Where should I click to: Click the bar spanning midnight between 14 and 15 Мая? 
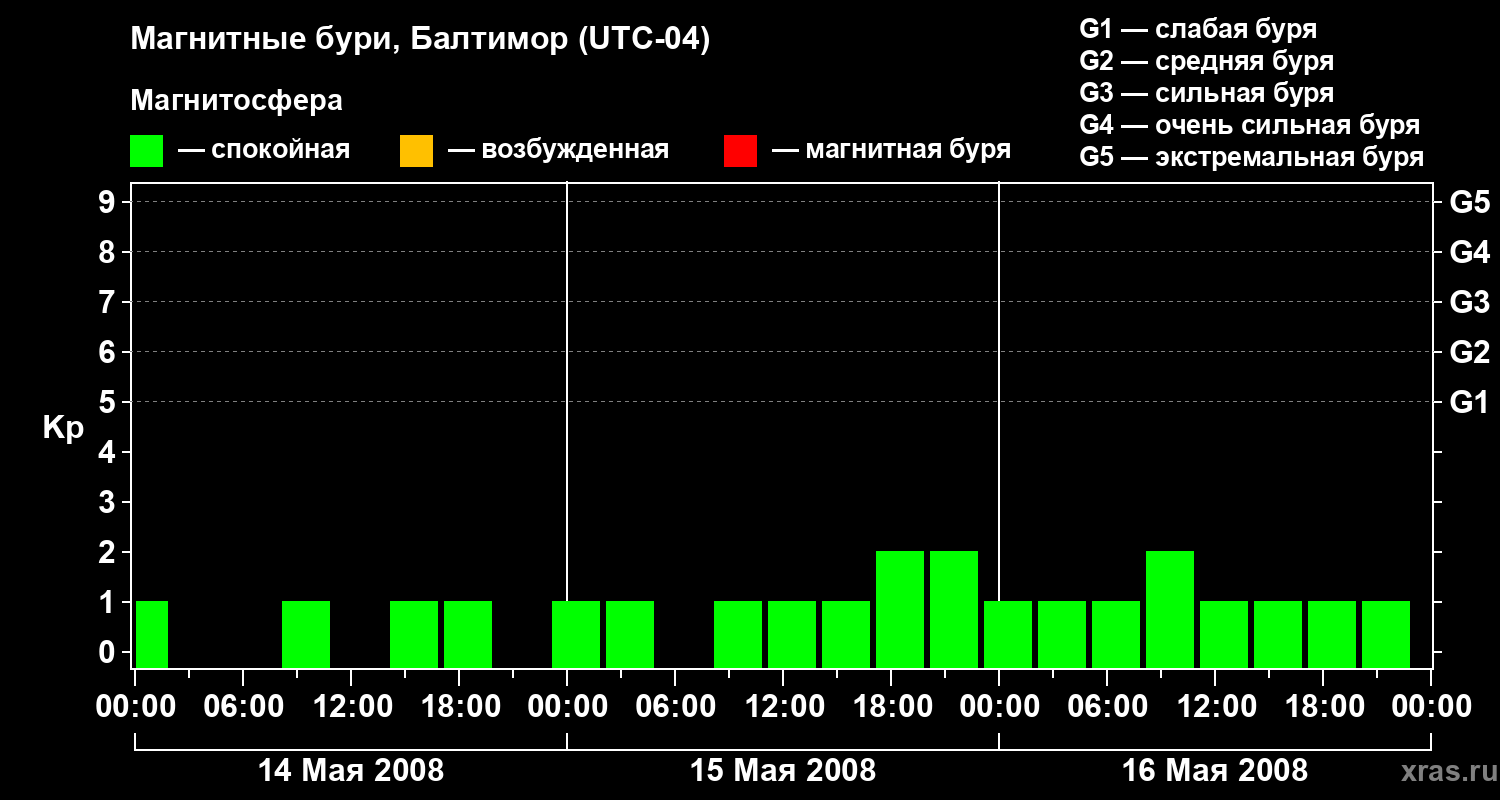point(576,634)
